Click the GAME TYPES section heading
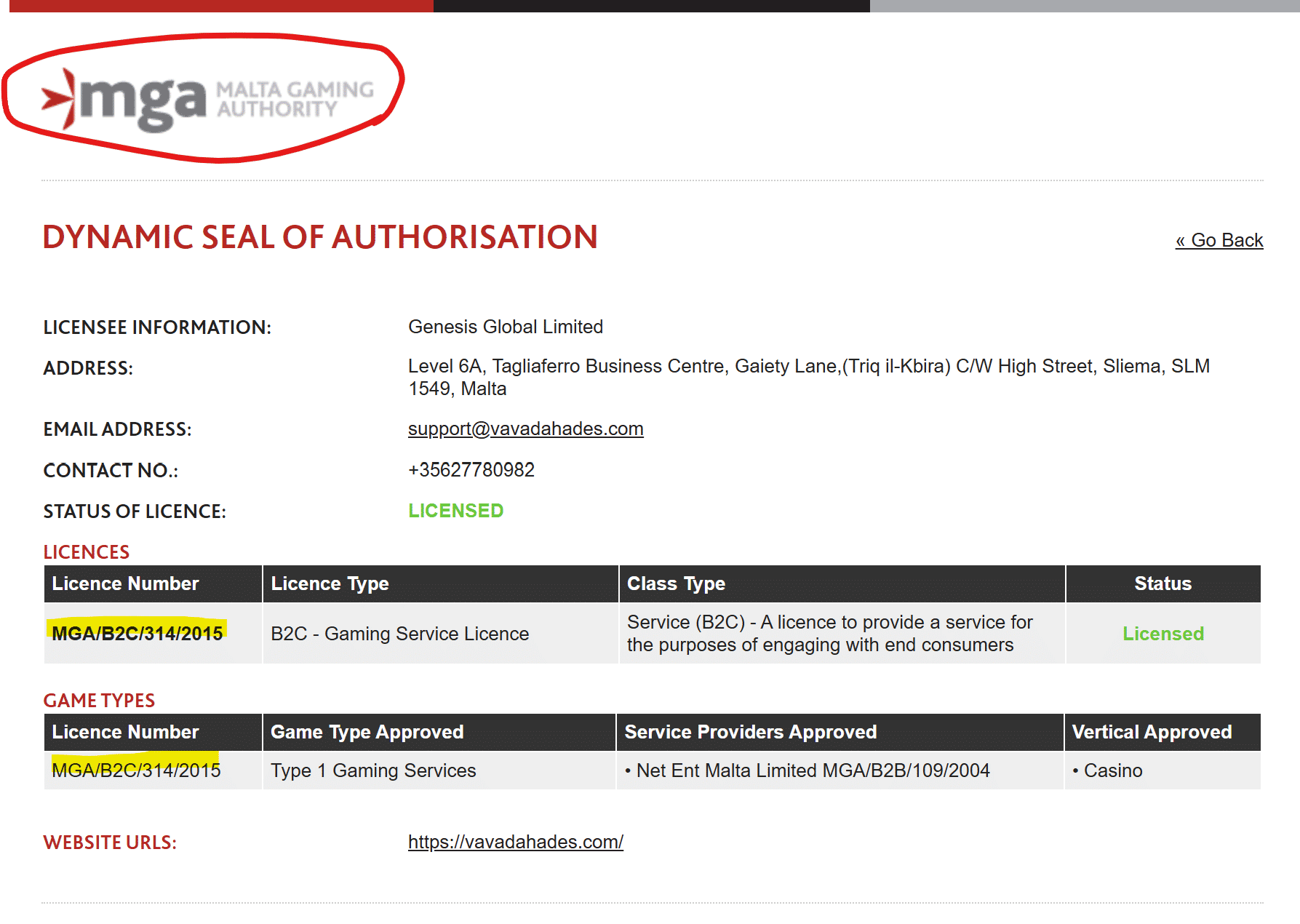1300x924 pixels. tap(99, 701)
